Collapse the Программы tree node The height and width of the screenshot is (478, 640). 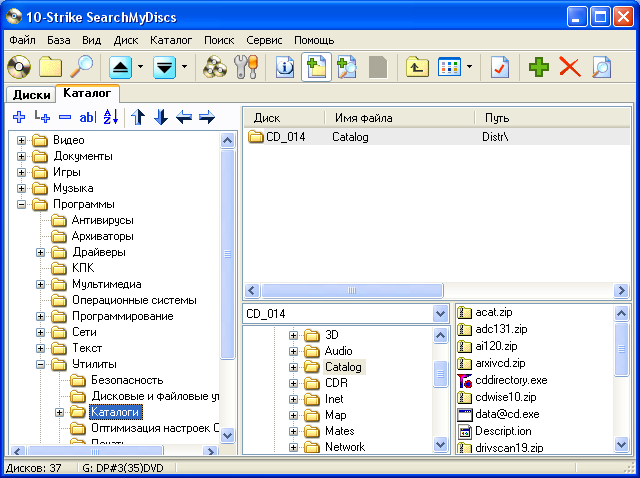[22, 204]
